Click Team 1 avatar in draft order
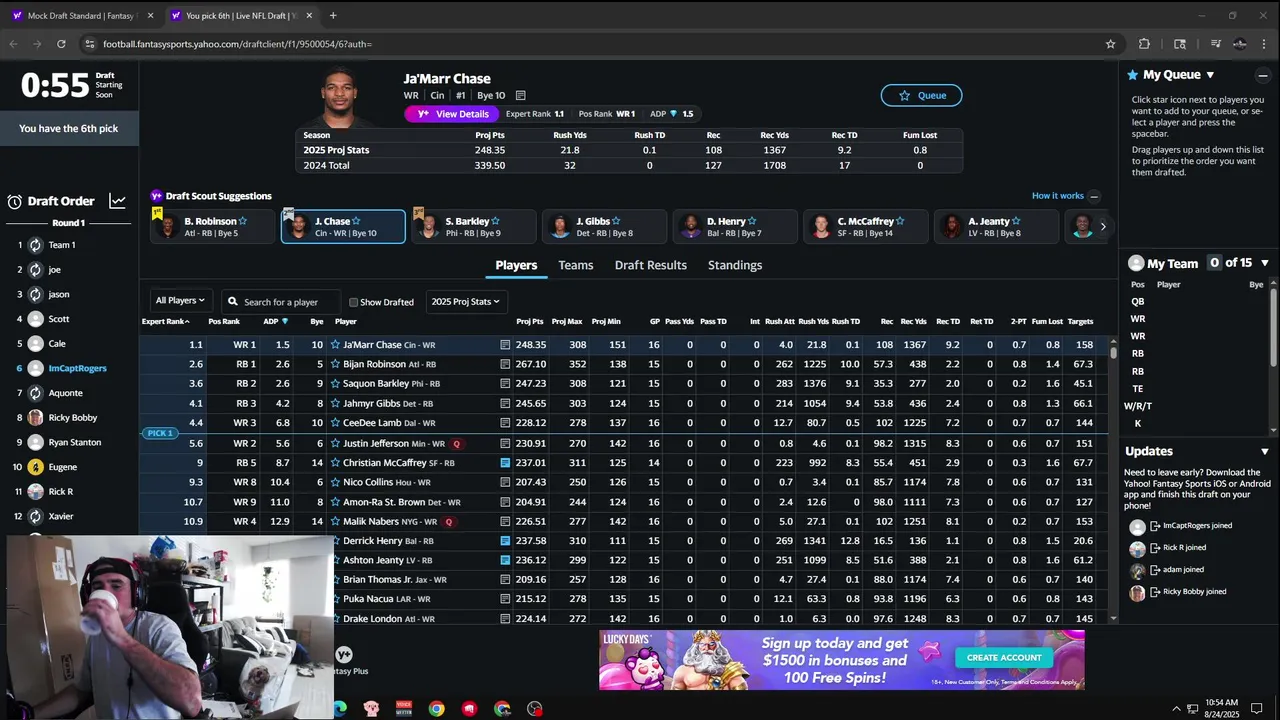The width and height of the screenshot is (1280, 720). pos(35,245)
